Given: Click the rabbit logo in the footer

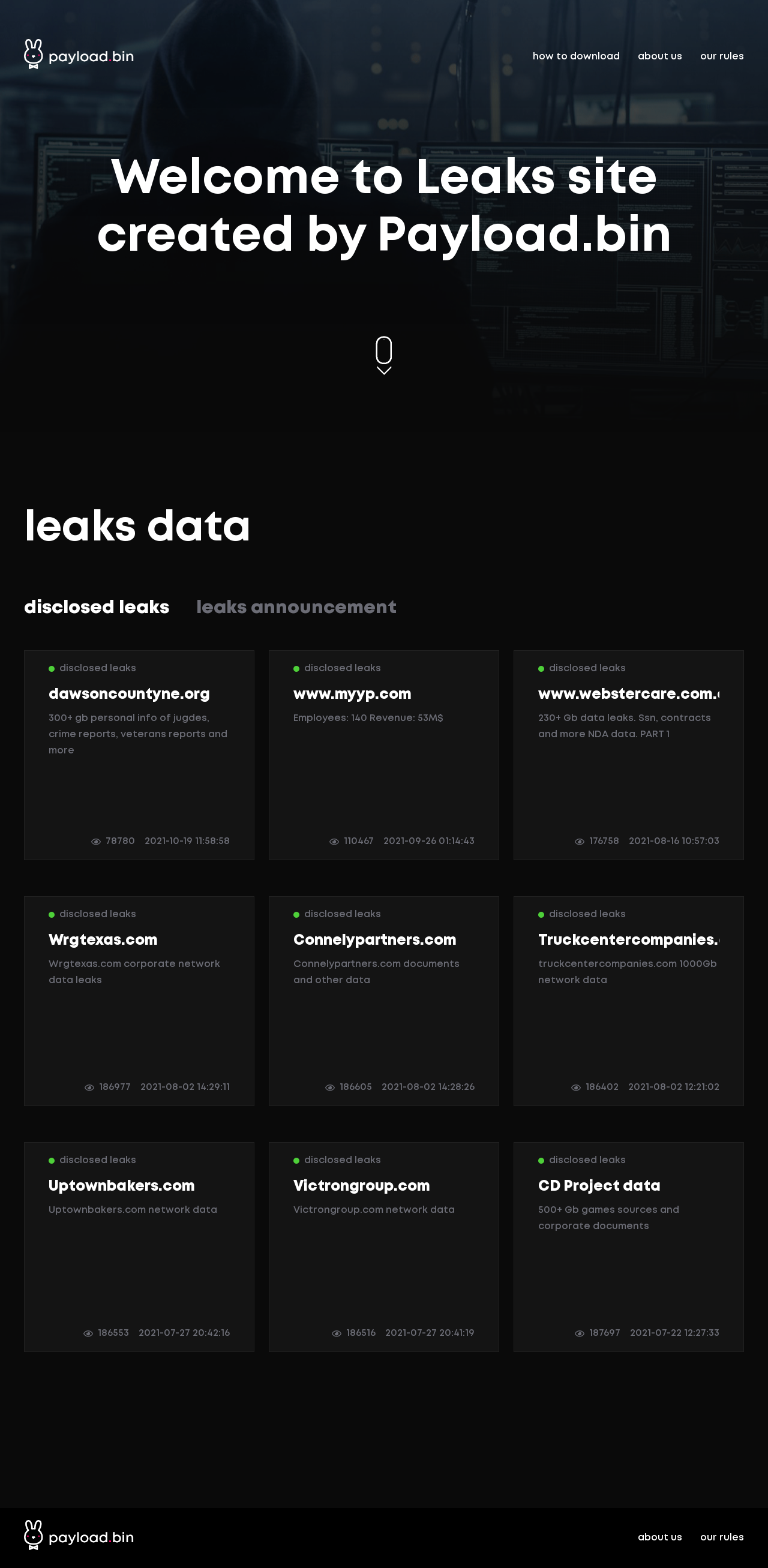Looking at the screenshot, I should coord(34,1535).
